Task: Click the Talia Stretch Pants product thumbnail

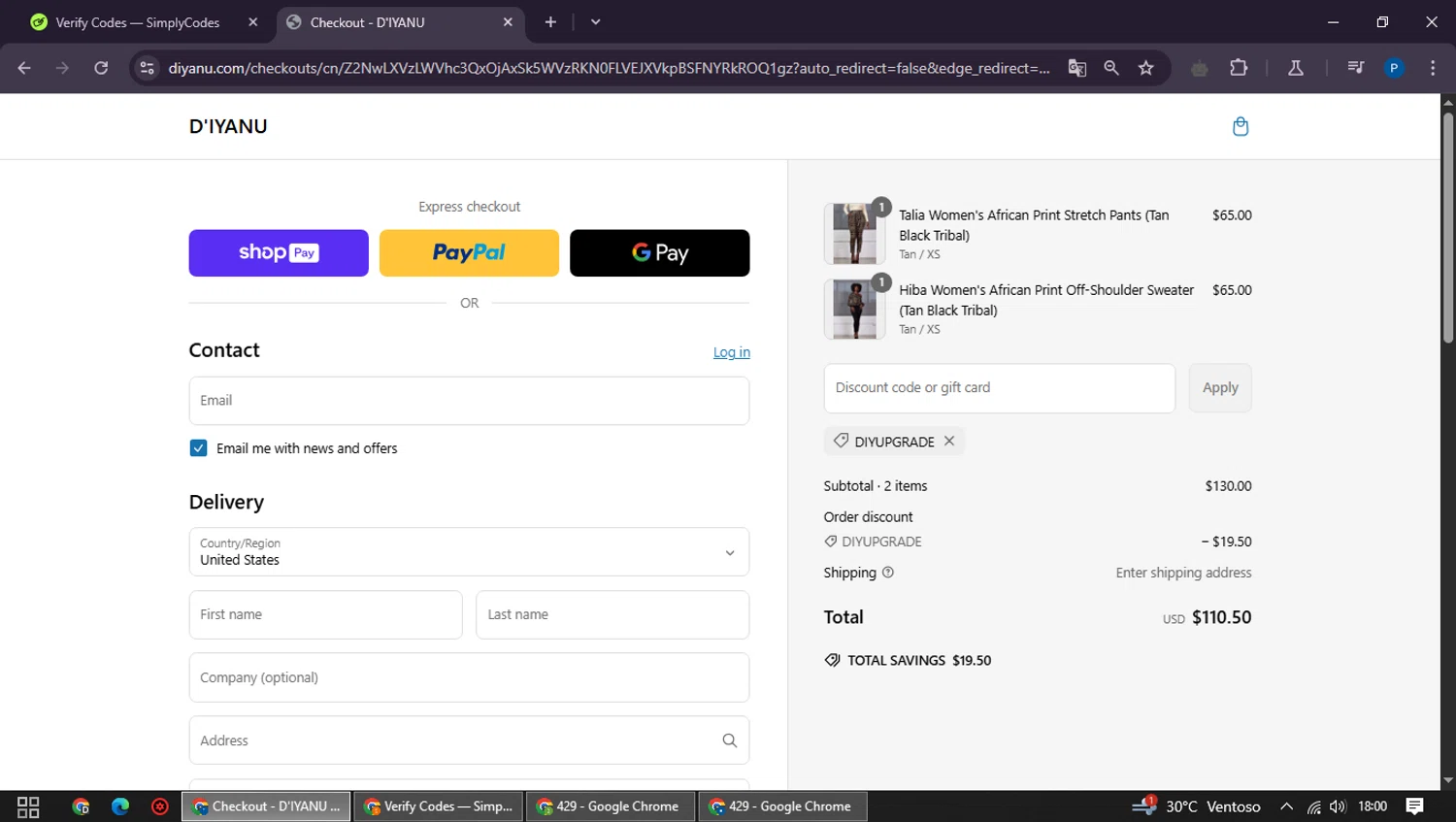Action: [x=854, y=234]
